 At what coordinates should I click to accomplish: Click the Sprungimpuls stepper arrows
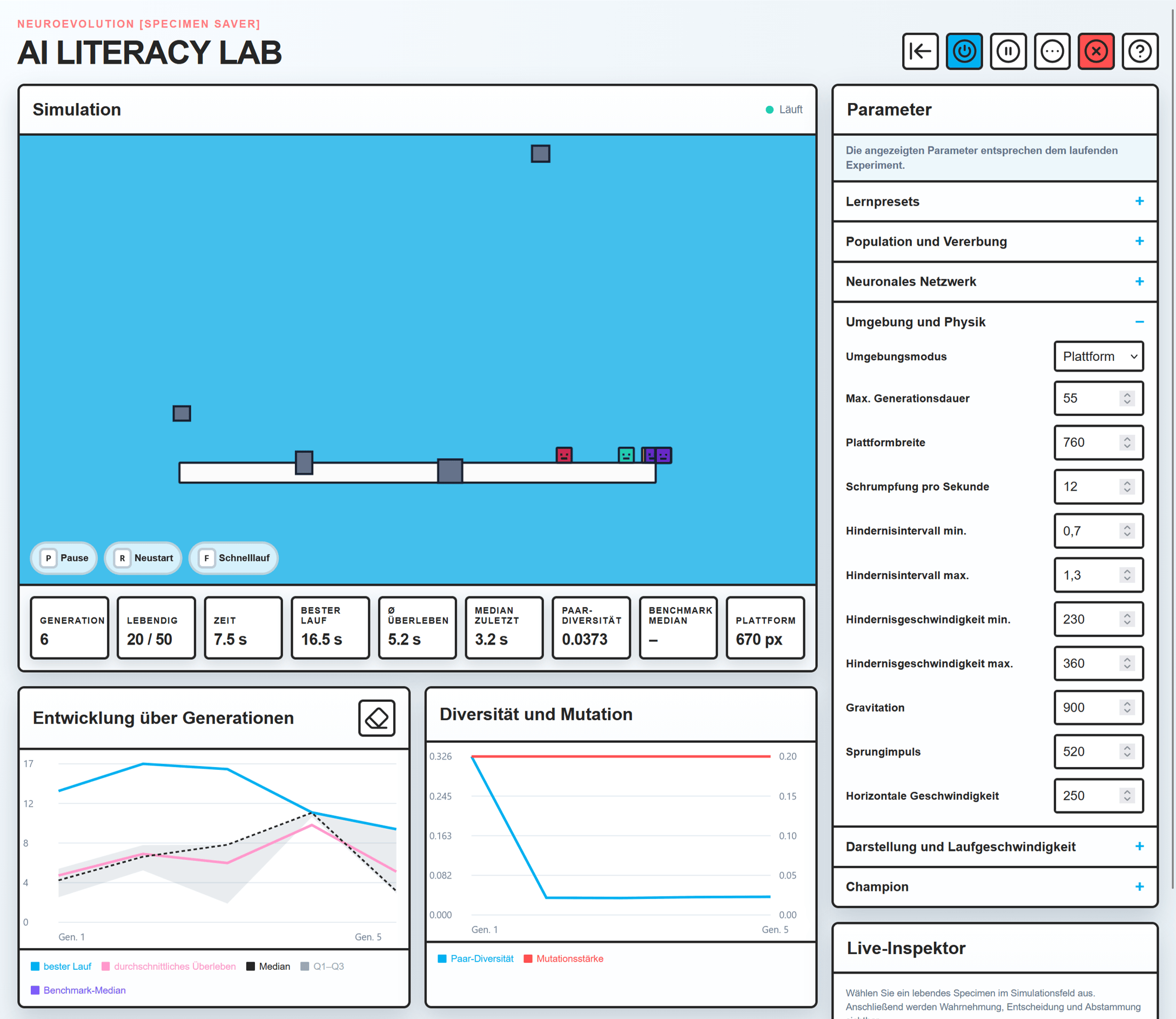(1126, 752)
